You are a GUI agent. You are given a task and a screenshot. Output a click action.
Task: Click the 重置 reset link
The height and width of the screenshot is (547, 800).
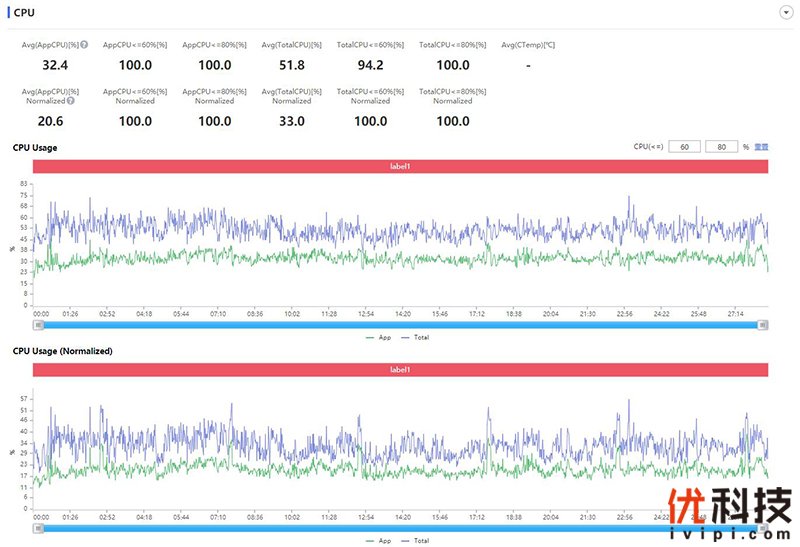761,147
